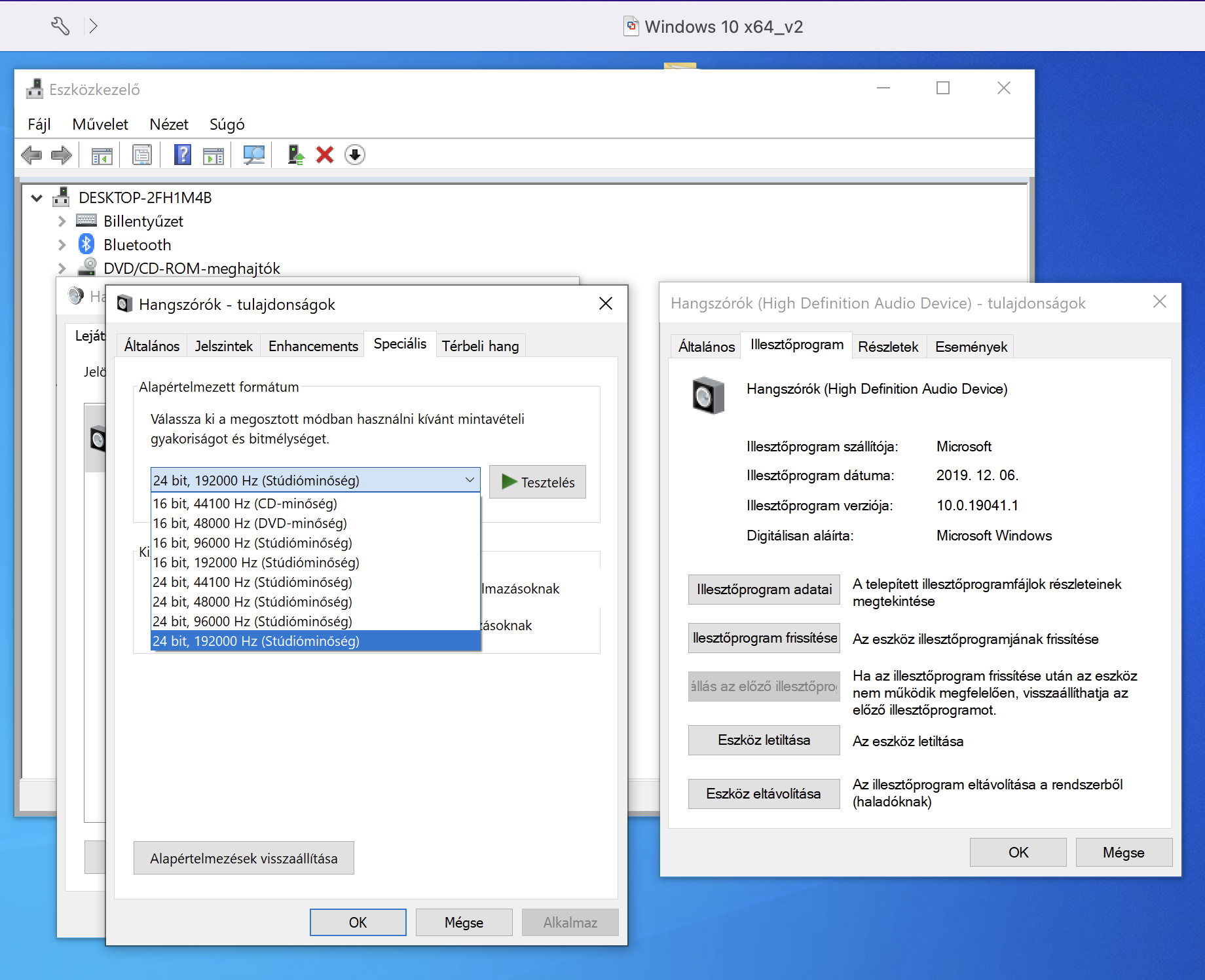The image size is (1205, 980).
Task: Open the Részletek tab in driver dialog
Action: (x=888, y=347)
